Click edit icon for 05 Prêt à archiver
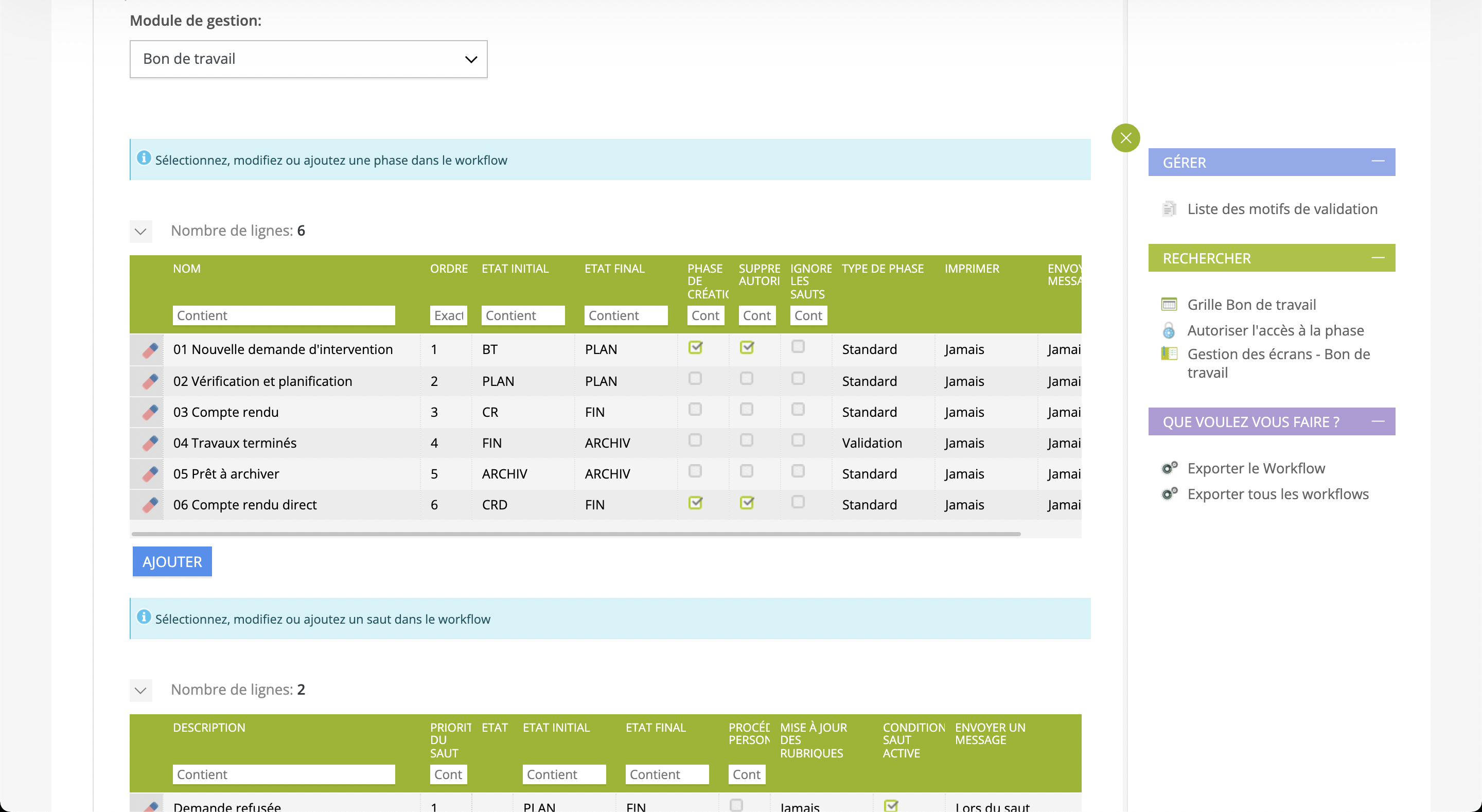This screenshot has height=812, width=1482. tap(150, 474)
